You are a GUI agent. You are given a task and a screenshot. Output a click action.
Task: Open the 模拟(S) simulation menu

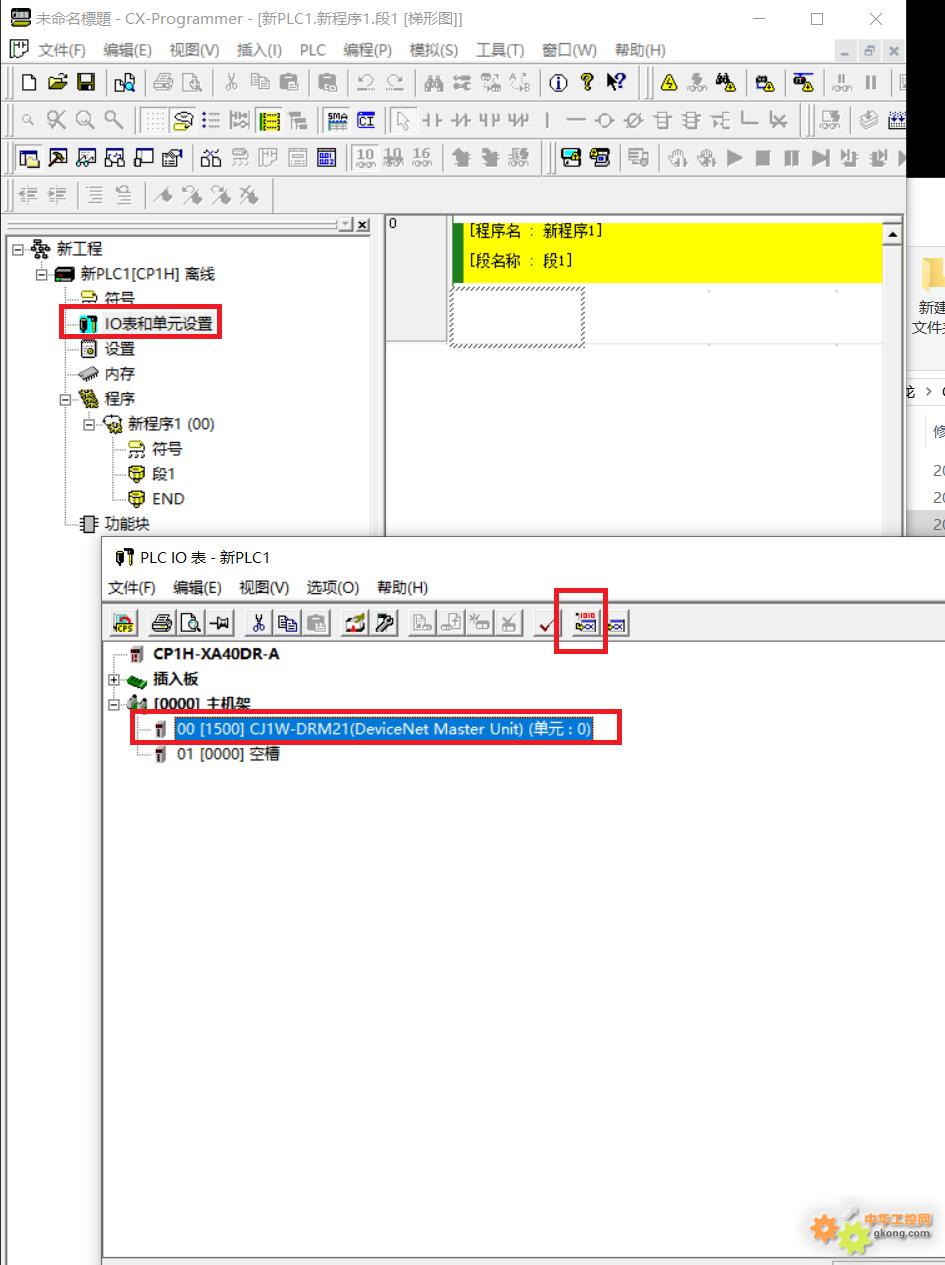(433, 50)
